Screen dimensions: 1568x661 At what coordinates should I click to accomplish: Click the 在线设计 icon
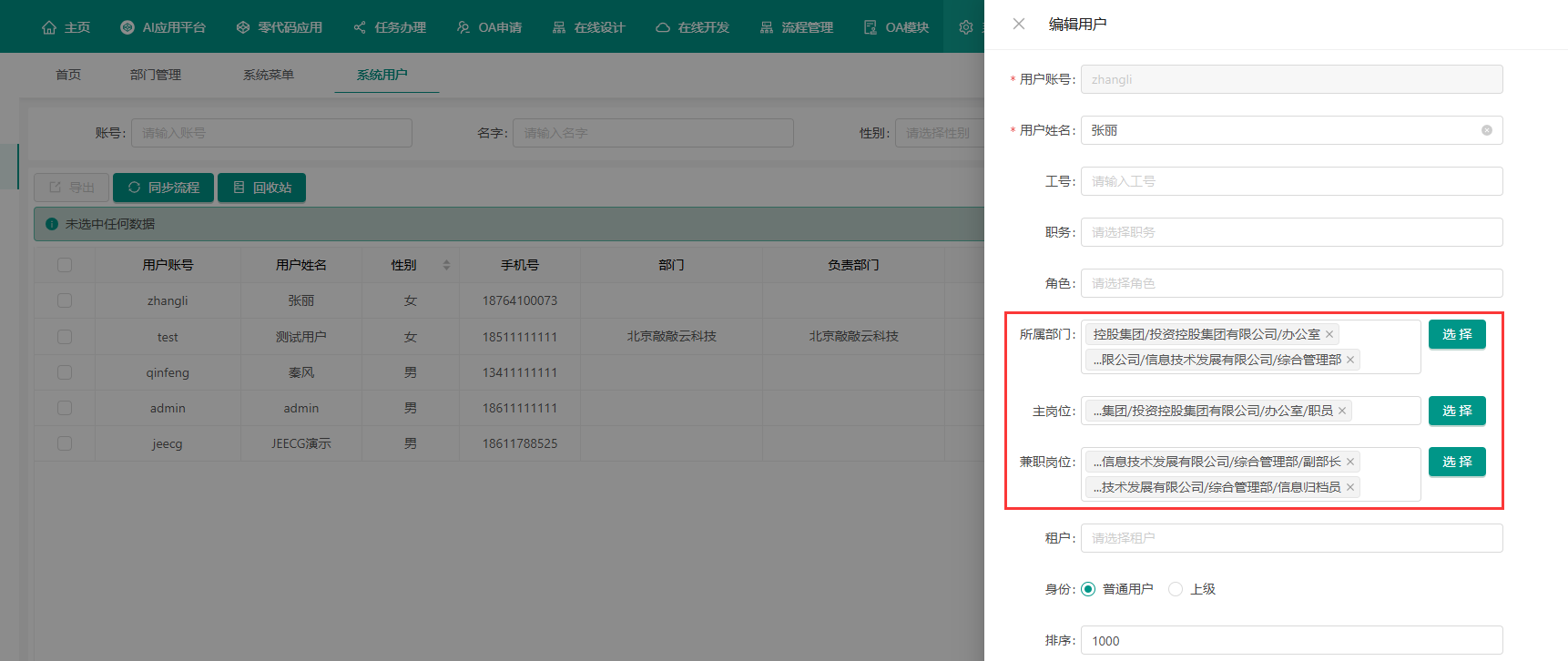click(x=559, y=27)
